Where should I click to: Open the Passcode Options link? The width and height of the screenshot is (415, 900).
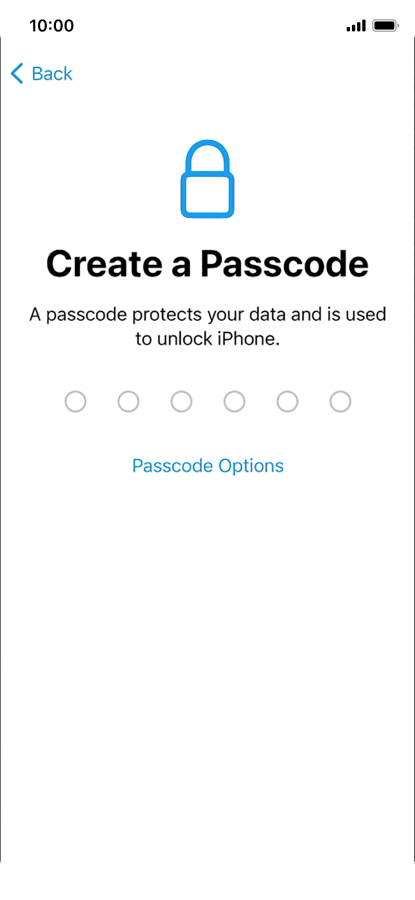pyautogui.click(x=208, y=465)
